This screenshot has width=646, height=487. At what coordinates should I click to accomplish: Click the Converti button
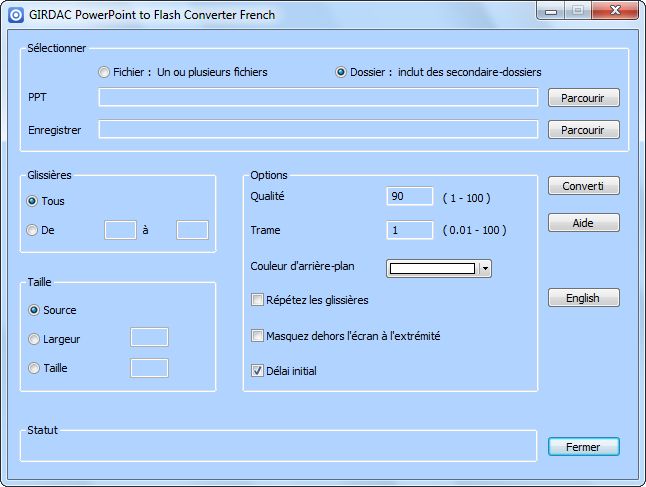[x=583, y=186]
